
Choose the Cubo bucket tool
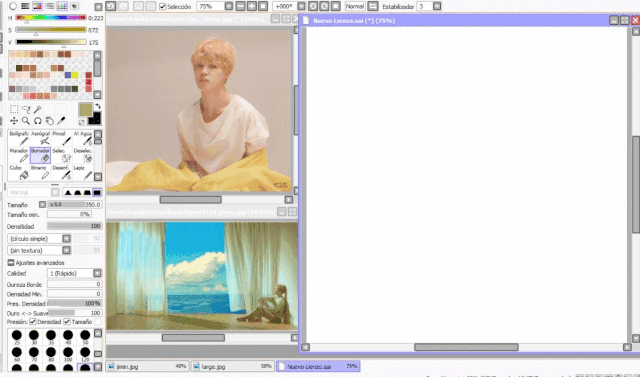pyautogui.click(x=18, y=173)
